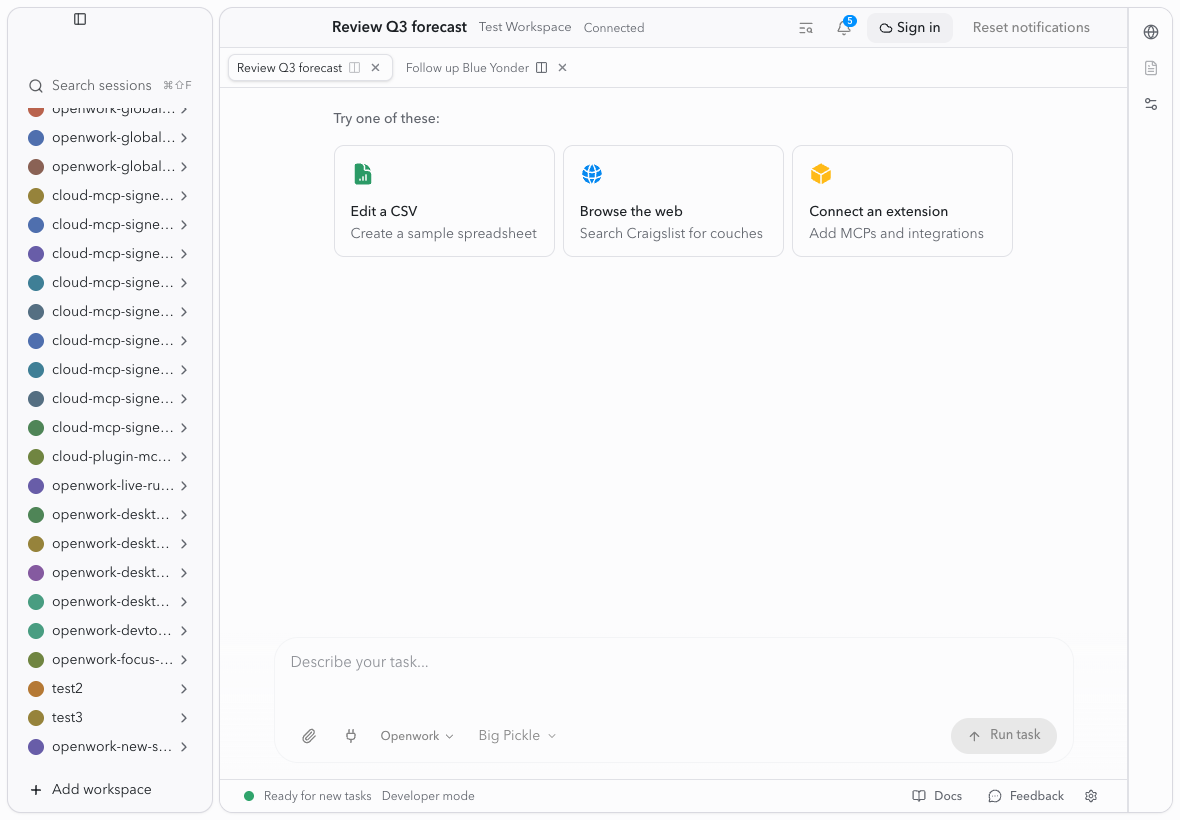Screen dimensions: 1180x820
Task: Click the plug connector icon
Action: 351,736
